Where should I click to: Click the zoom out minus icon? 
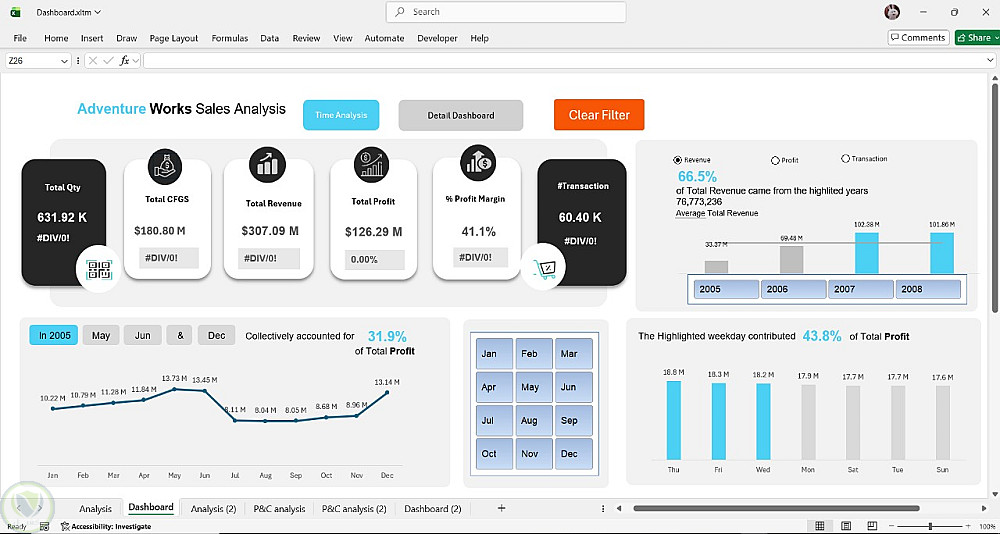pyautogui.click(x=893, y=526)
